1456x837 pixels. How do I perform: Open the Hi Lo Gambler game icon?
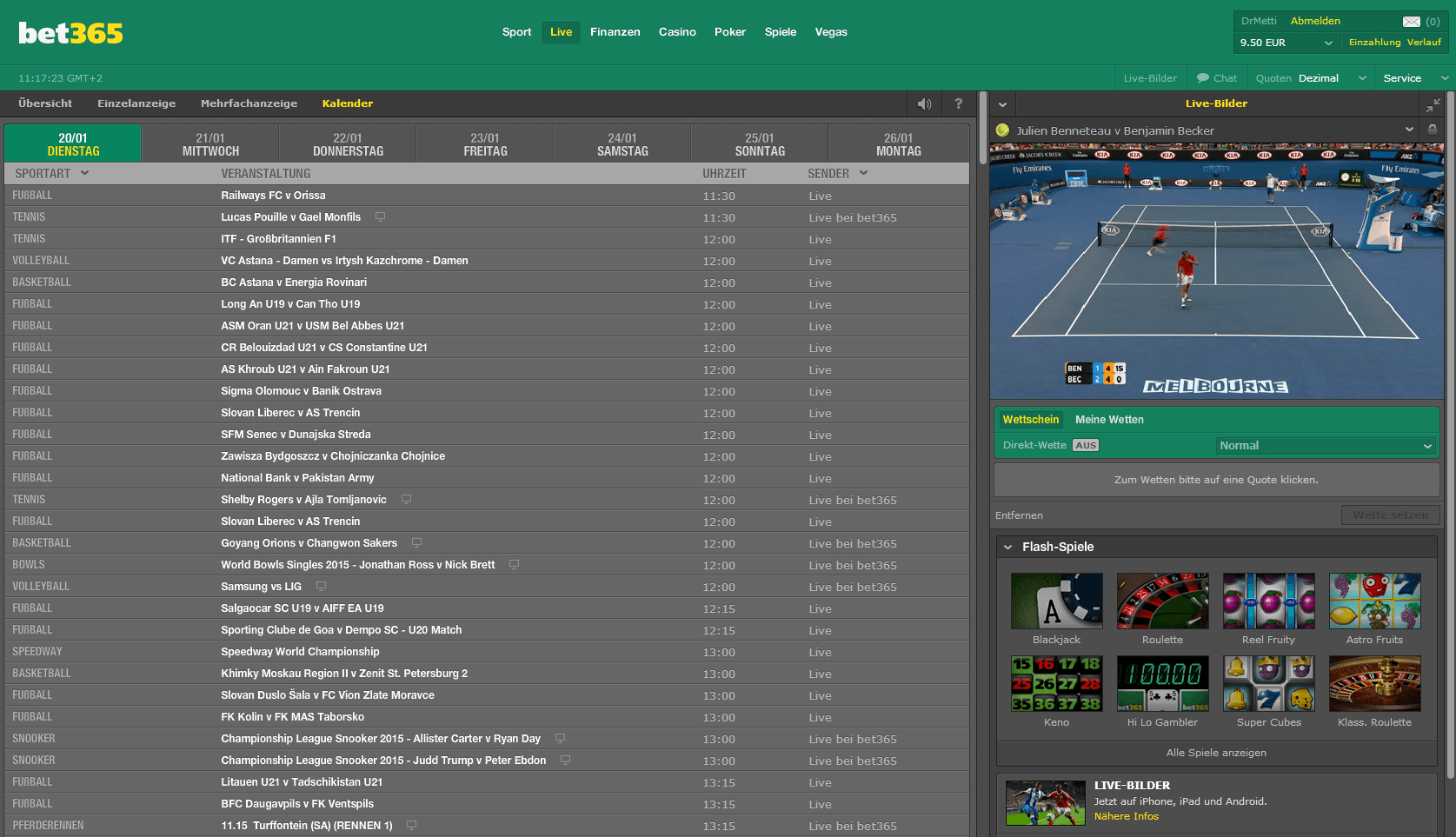(1162, 683)
